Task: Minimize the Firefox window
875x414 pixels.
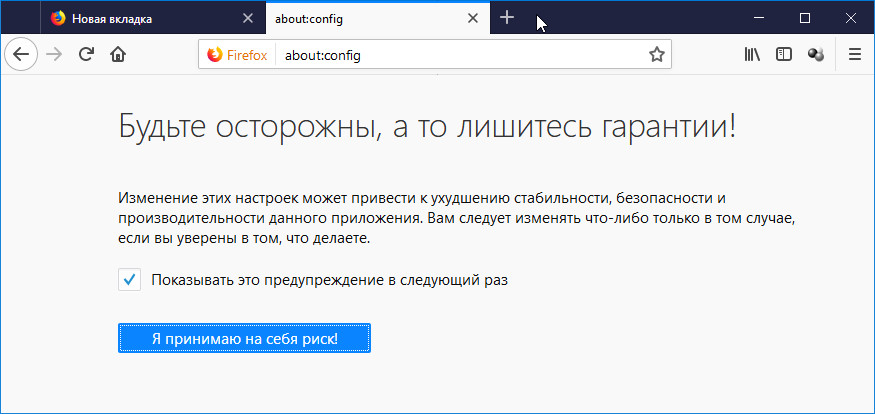Action: coord(759,18)
